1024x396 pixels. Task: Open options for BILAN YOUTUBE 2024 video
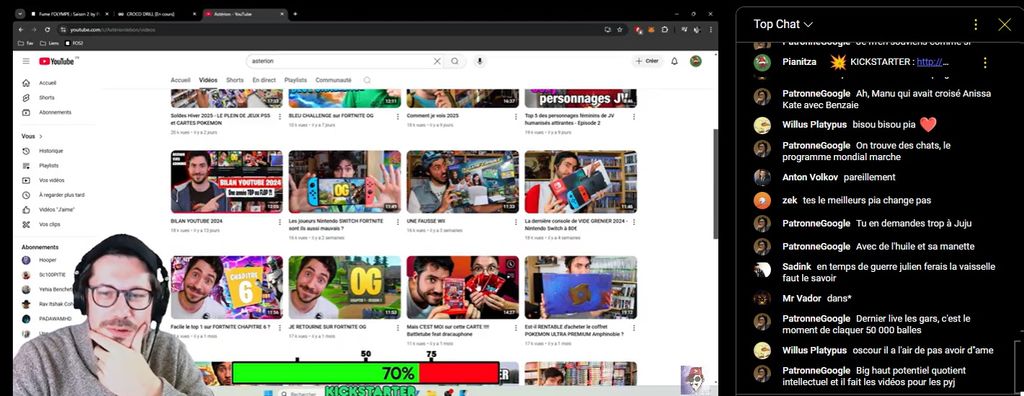[x=280, y=222]
